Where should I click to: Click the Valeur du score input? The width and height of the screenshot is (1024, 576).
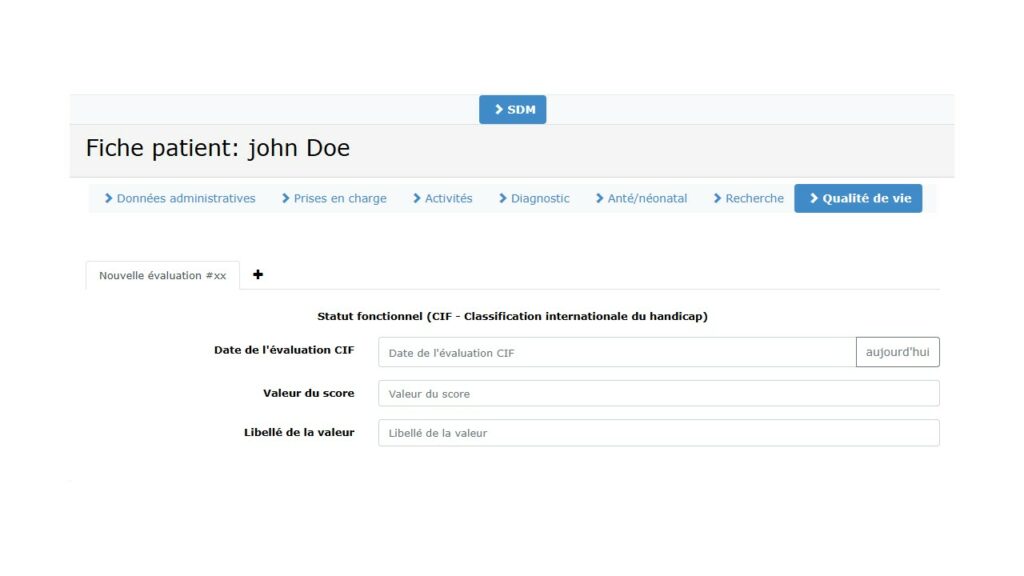tap(658, 393)
